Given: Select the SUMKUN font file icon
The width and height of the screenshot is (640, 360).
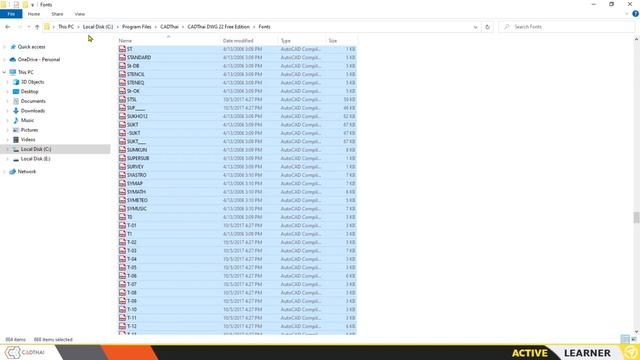Looking at the screenshot, I should (x=122, y=150).
